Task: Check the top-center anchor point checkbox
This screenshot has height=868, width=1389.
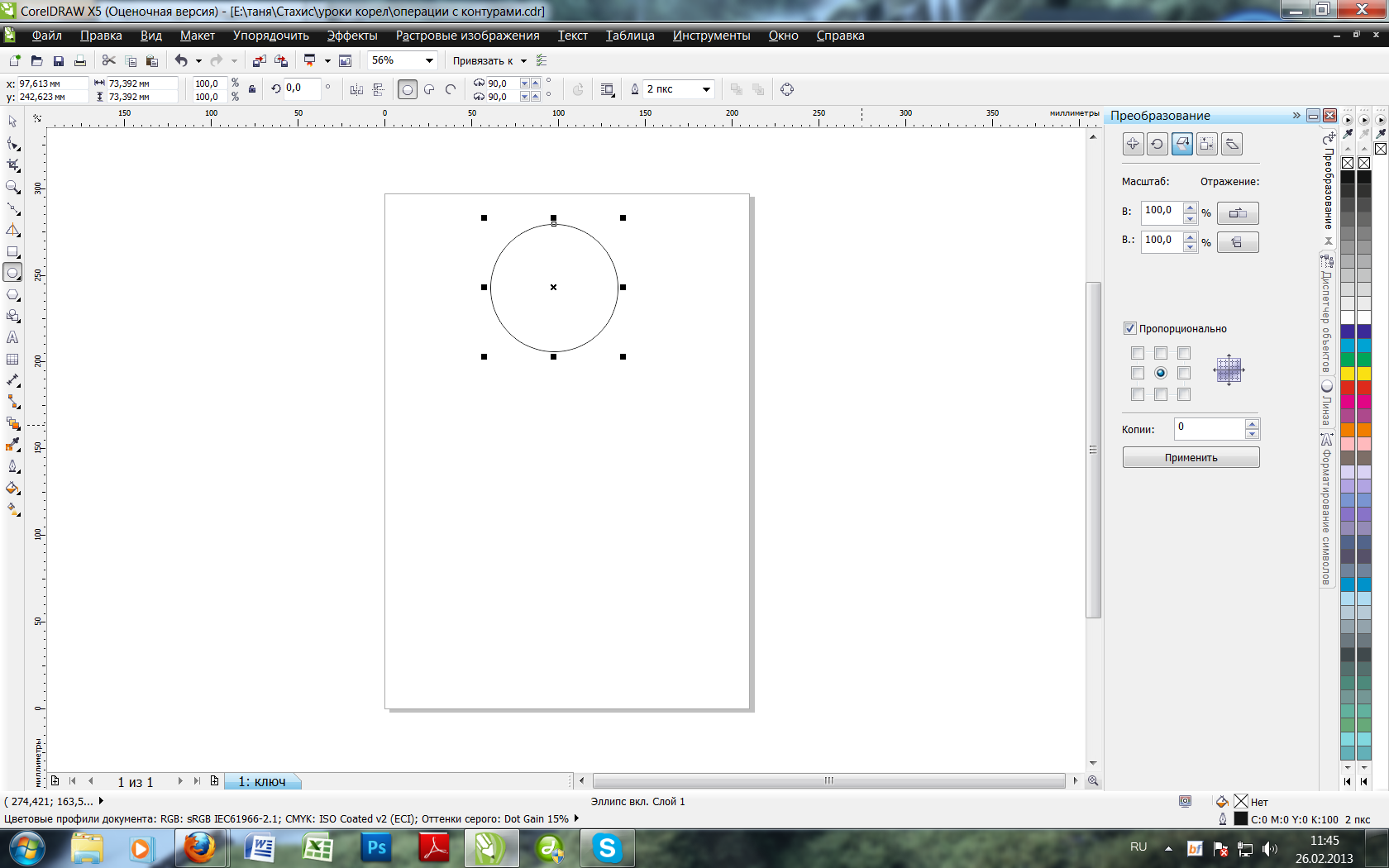Action: click(x=1161, y=353)
